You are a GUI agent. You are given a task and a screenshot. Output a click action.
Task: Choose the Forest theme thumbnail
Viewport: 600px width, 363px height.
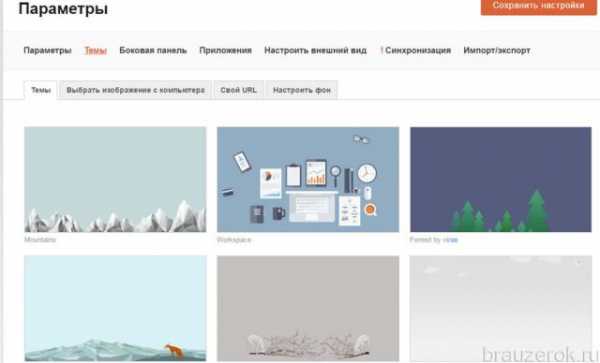501,179
